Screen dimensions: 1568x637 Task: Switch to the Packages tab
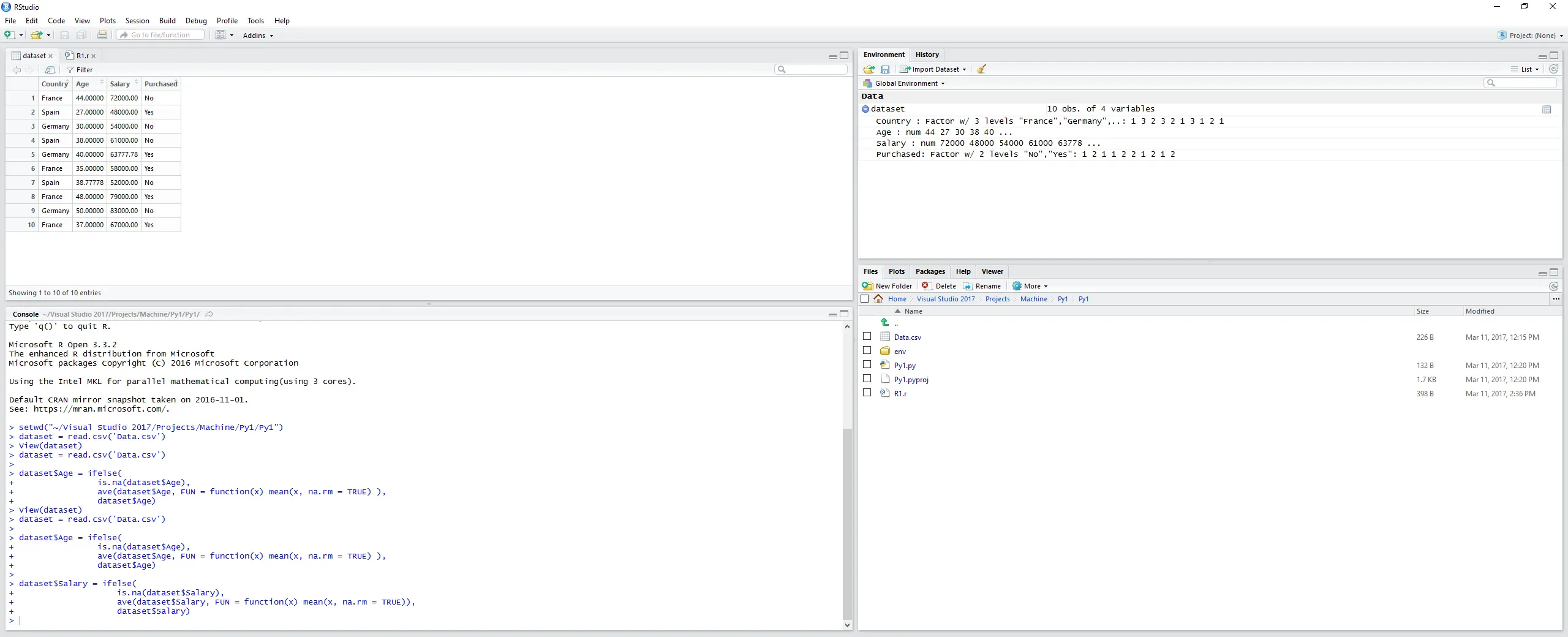click(930, 271)
